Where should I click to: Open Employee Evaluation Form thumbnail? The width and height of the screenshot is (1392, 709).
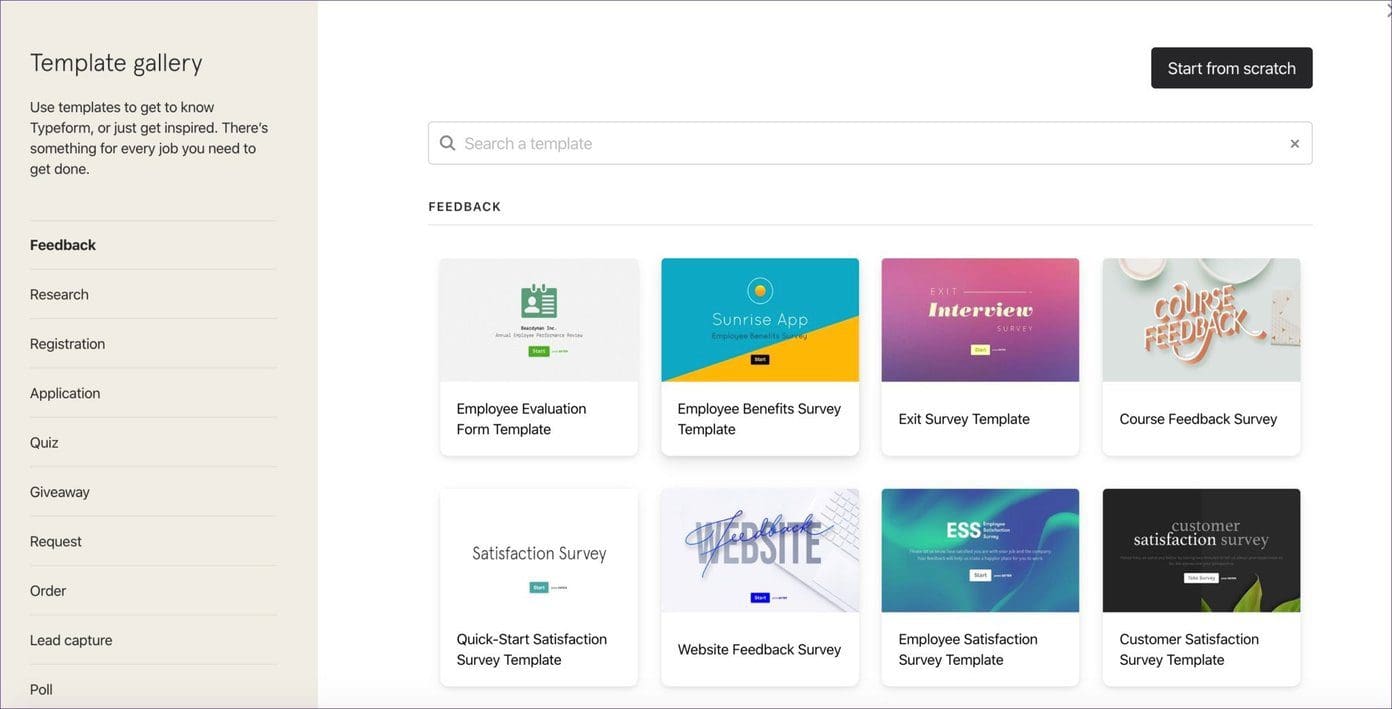point(539,320)
